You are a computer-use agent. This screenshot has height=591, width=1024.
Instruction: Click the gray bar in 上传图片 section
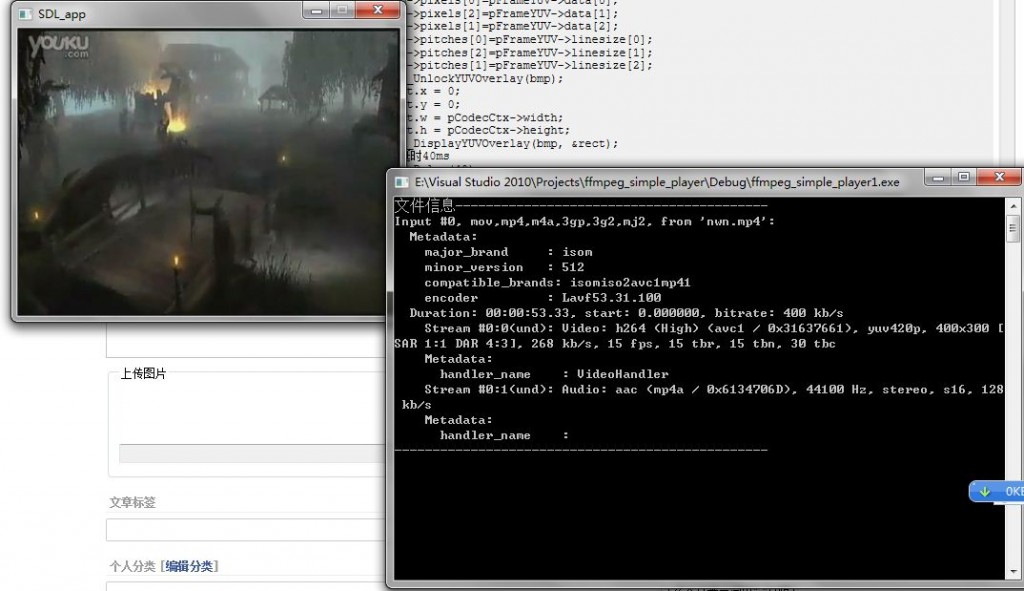click(250, 453)
